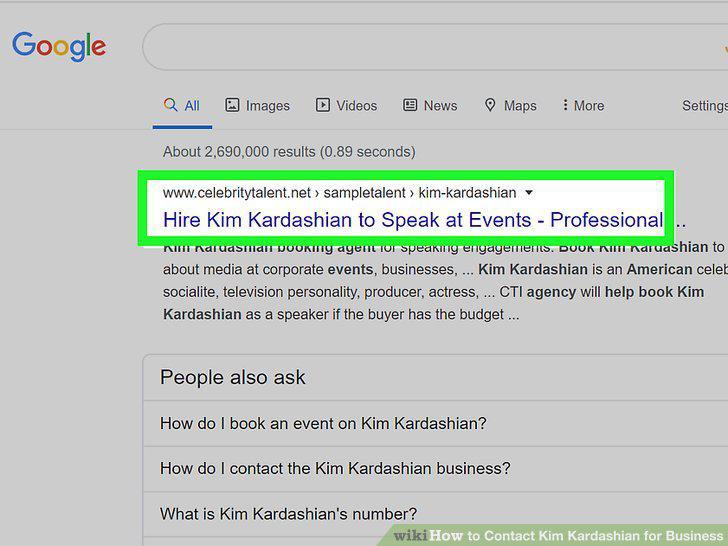
Task: Open dropdown arrow beside celebritytalent.net URL
Action: [x=529, y=192]
